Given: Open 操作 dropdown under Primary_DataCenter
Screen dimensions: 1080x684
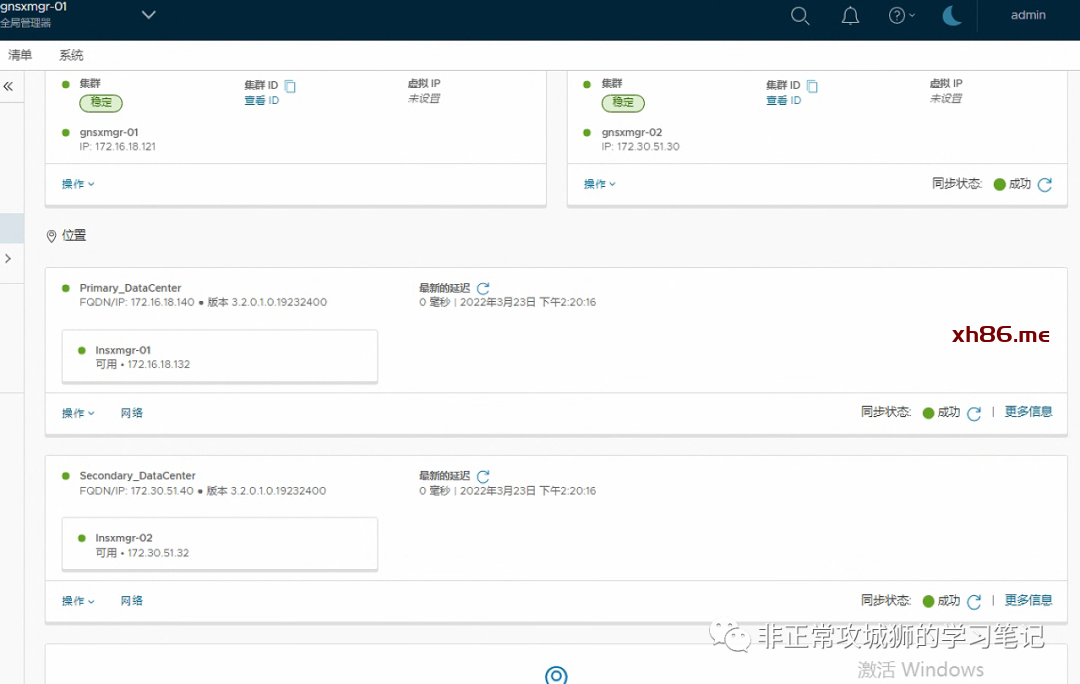Looking at the screenshot, I should point(78,413).
